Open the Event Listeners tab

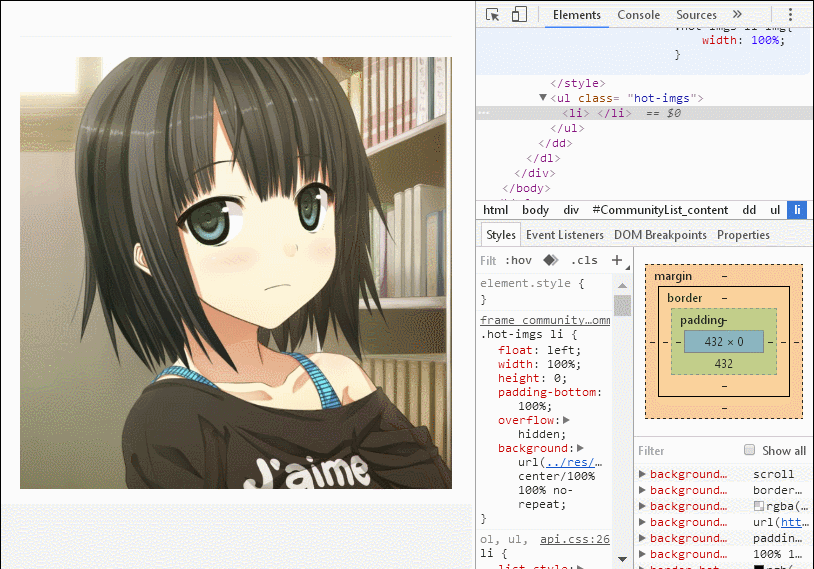565,235
